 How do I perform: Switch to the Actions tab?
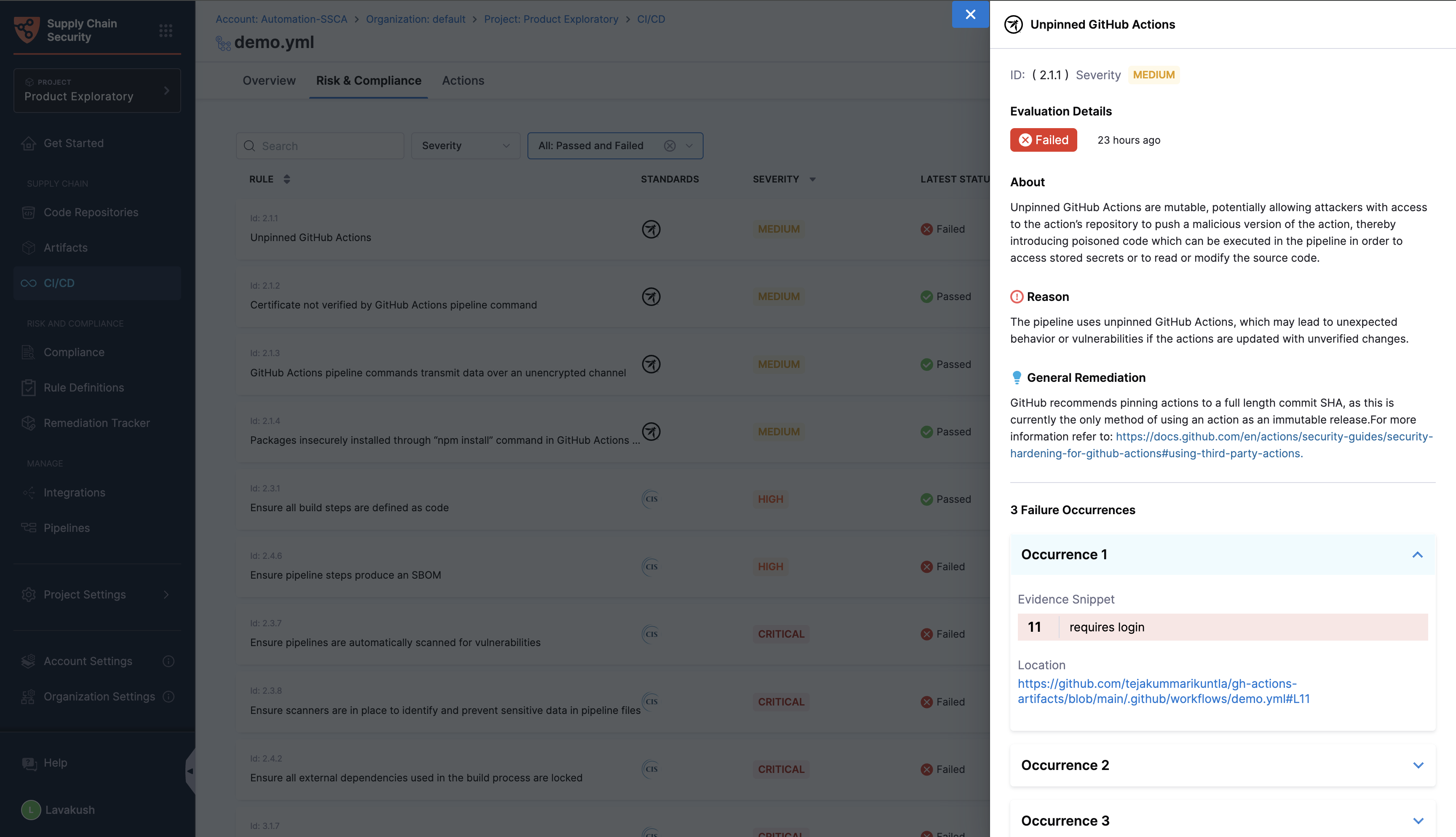coord(463,80)
